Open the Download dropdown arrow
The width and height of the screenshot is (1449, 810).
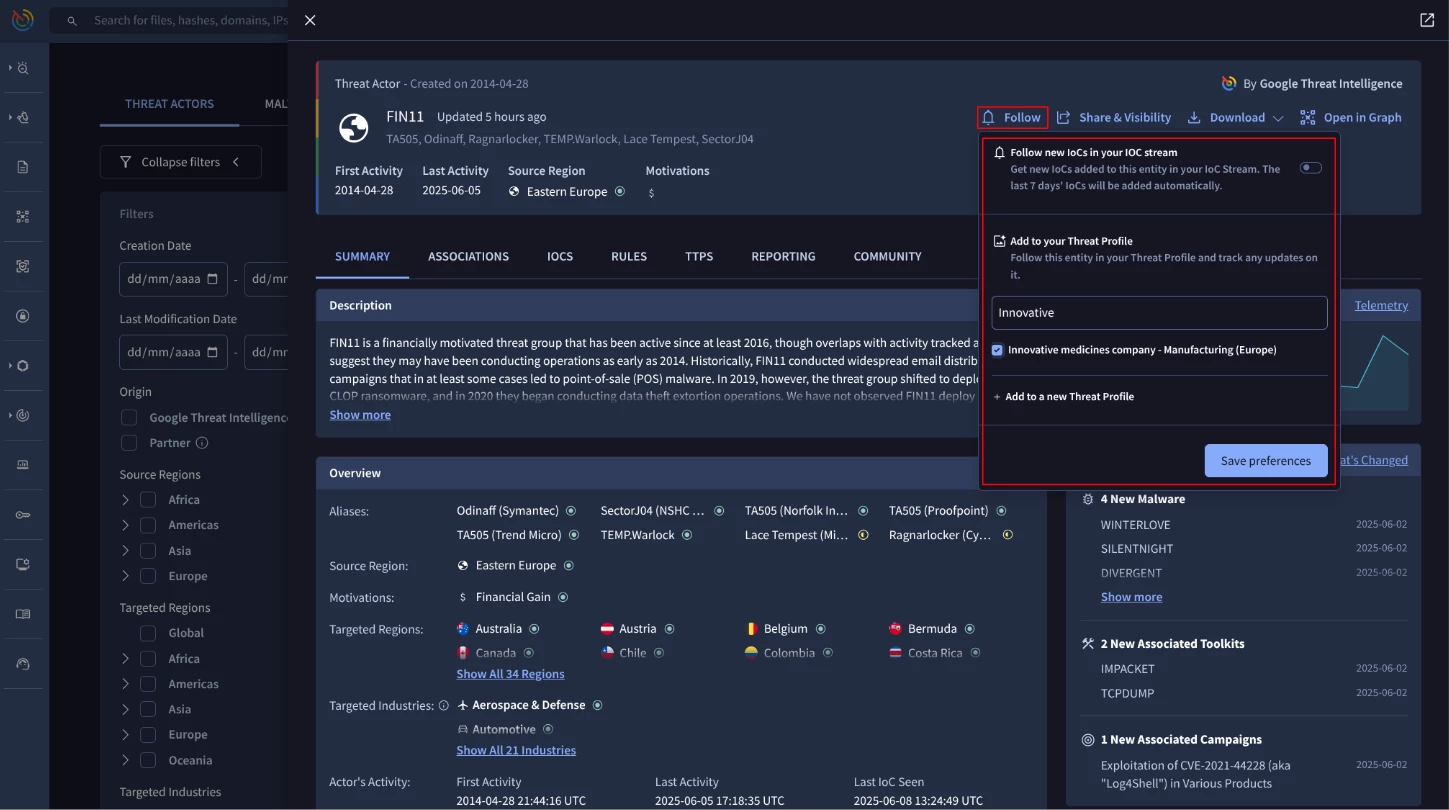pyautogui.click(x=1278, y=118)
